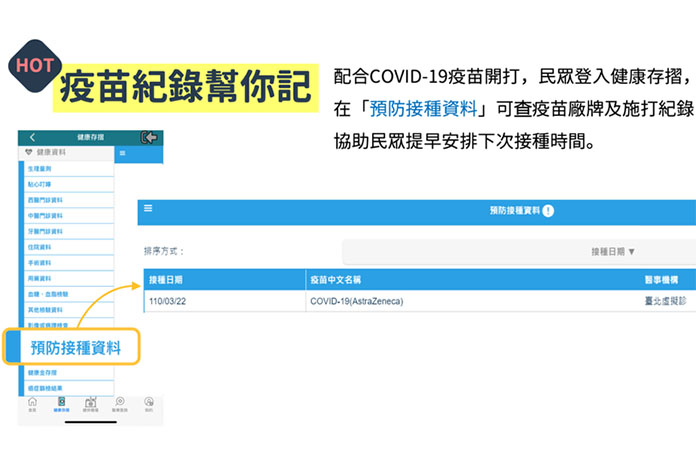696x464 pixels.
Task: Open the location search icon in bottom navigation
Action: coord(120,404)
